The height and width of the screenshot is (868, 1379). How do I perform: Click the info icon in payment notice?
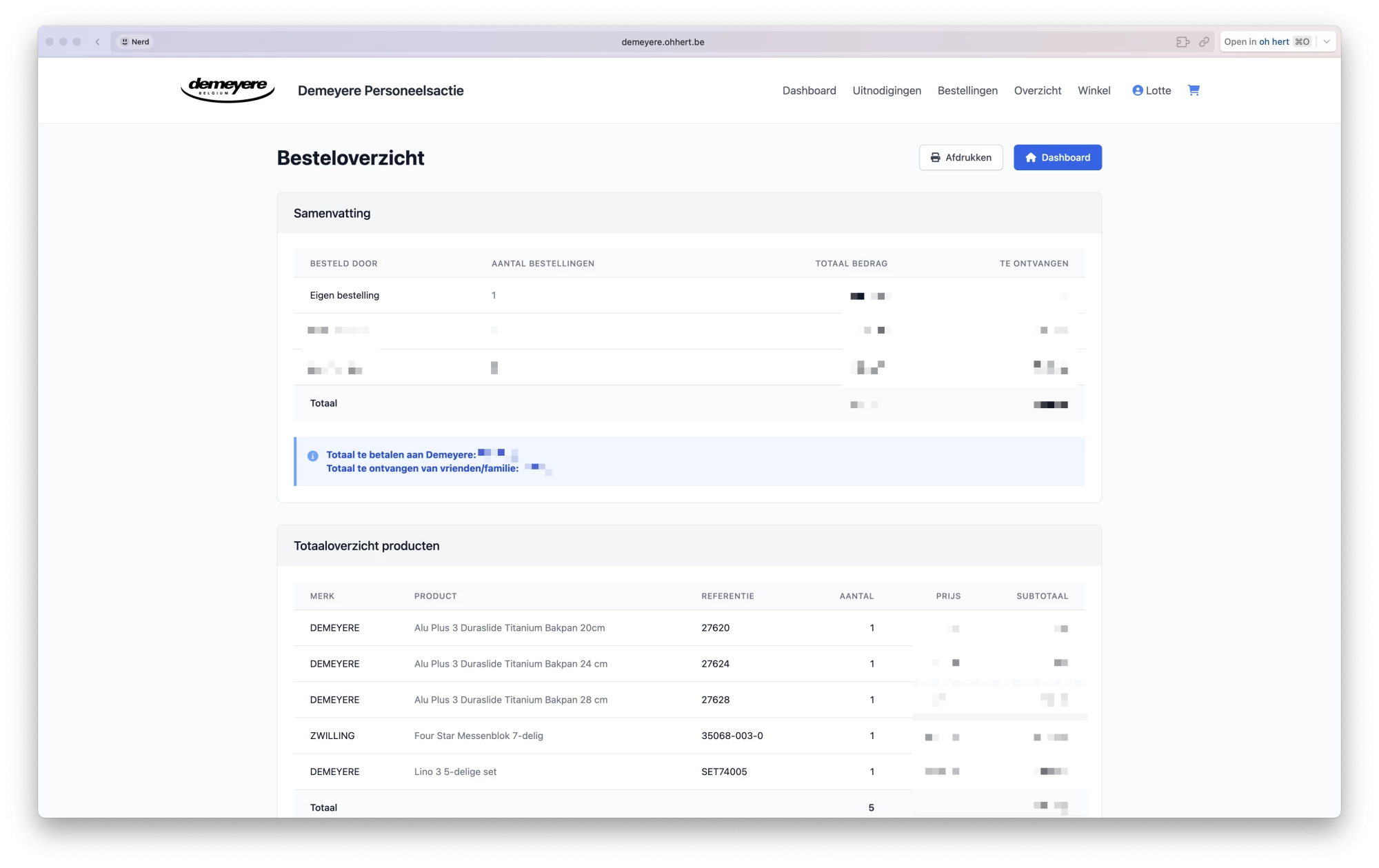pyautogui.click(x=312, y=456)
